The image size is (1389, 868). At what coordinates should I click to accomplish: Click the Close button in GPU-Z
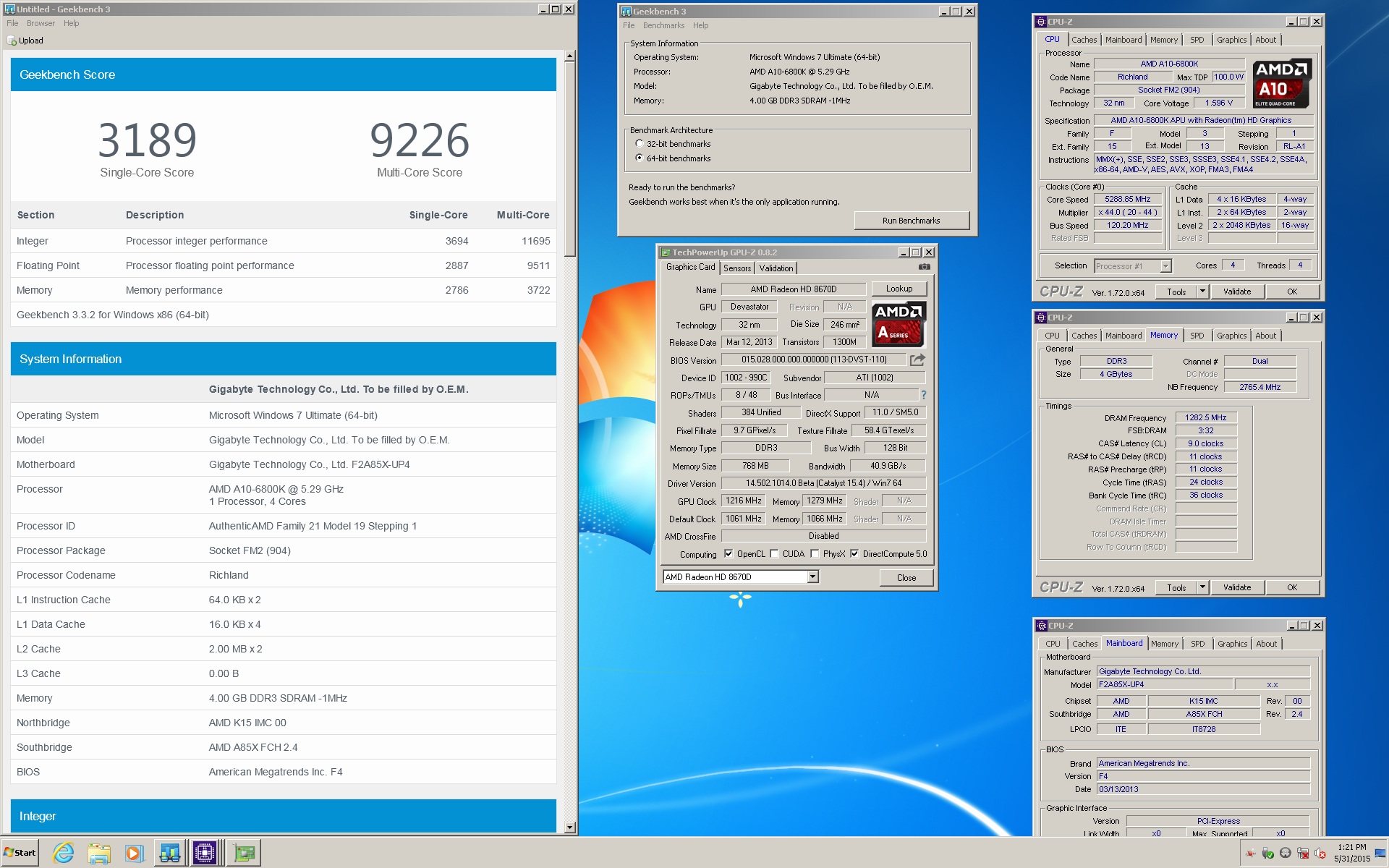906,577
